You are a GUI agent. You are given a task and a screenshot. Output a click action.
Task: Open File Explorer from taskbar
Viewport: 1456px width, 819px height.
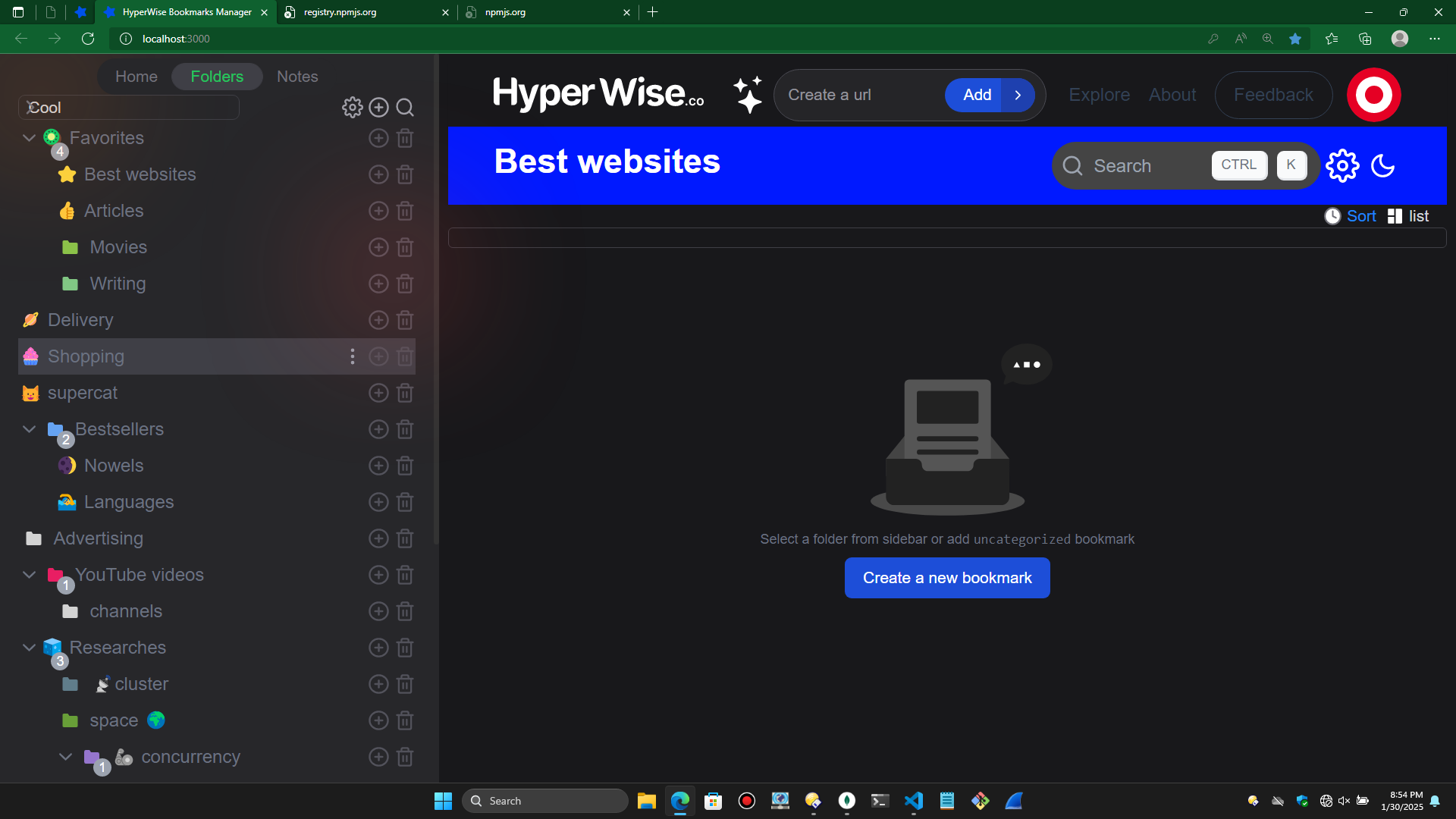[646, 801]
